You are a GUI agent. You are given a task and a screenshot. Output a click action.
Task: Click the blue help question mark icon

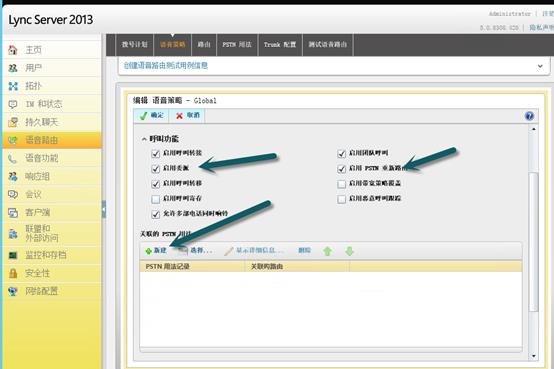tap(529, 116)
